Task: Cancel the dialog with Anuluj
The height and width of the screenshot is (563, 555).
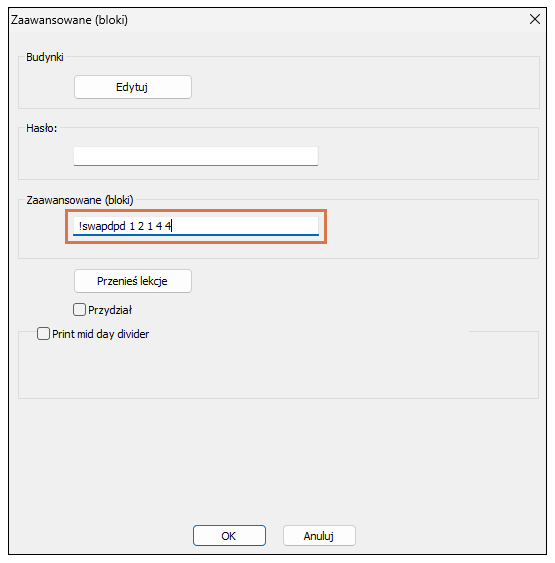Action: 319,536
